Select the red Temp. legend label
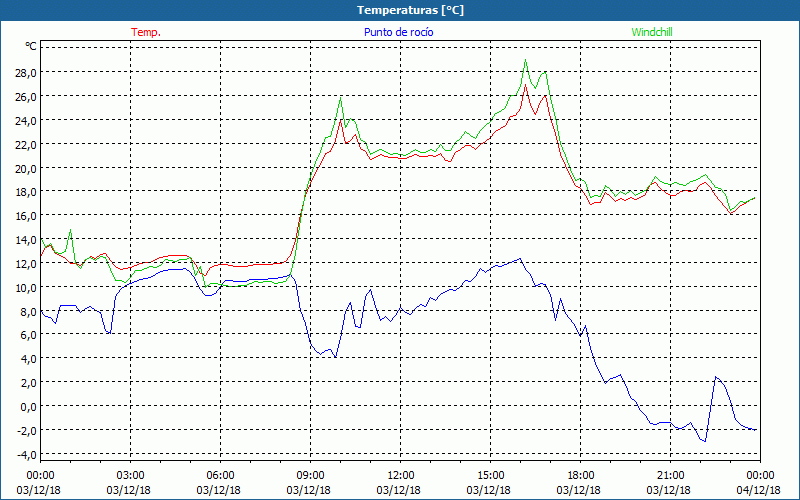Viewport: 800px width, 500px height. (x=146, y=32)
